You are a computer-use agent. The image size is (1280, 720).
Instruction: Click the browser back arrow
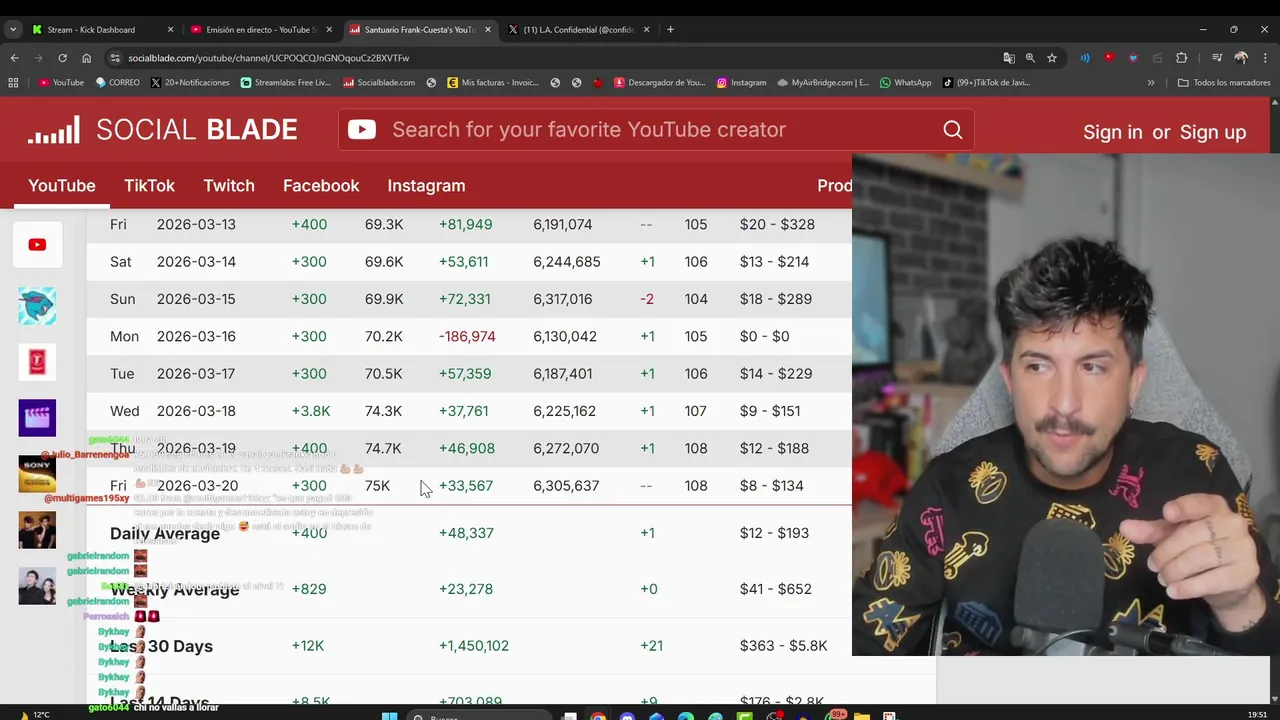[x=14, y=58]
